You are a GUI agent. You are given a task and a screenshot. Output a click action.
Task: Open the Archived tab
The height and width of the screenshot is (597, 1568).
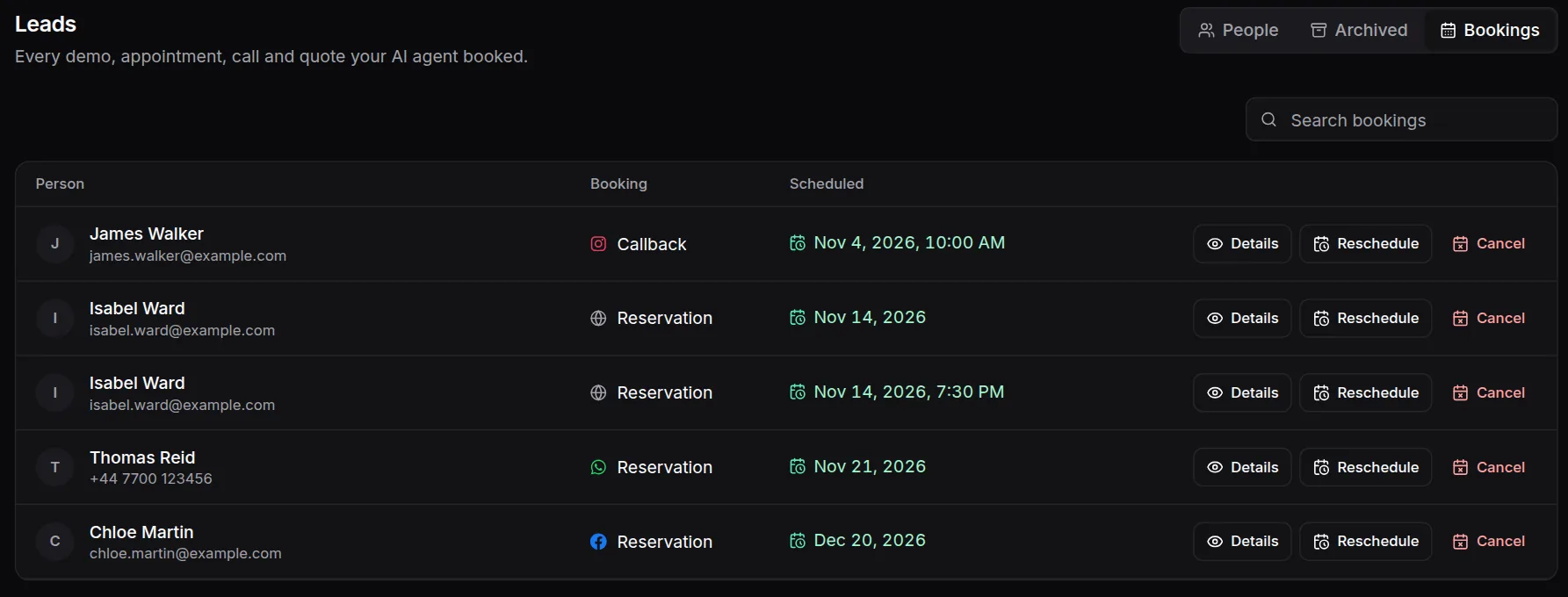point(1358,30)
